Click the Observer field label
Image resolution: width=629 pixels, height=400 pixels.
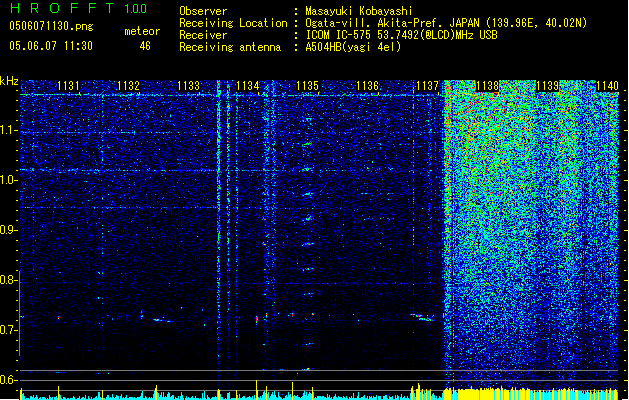click(203, 11)
